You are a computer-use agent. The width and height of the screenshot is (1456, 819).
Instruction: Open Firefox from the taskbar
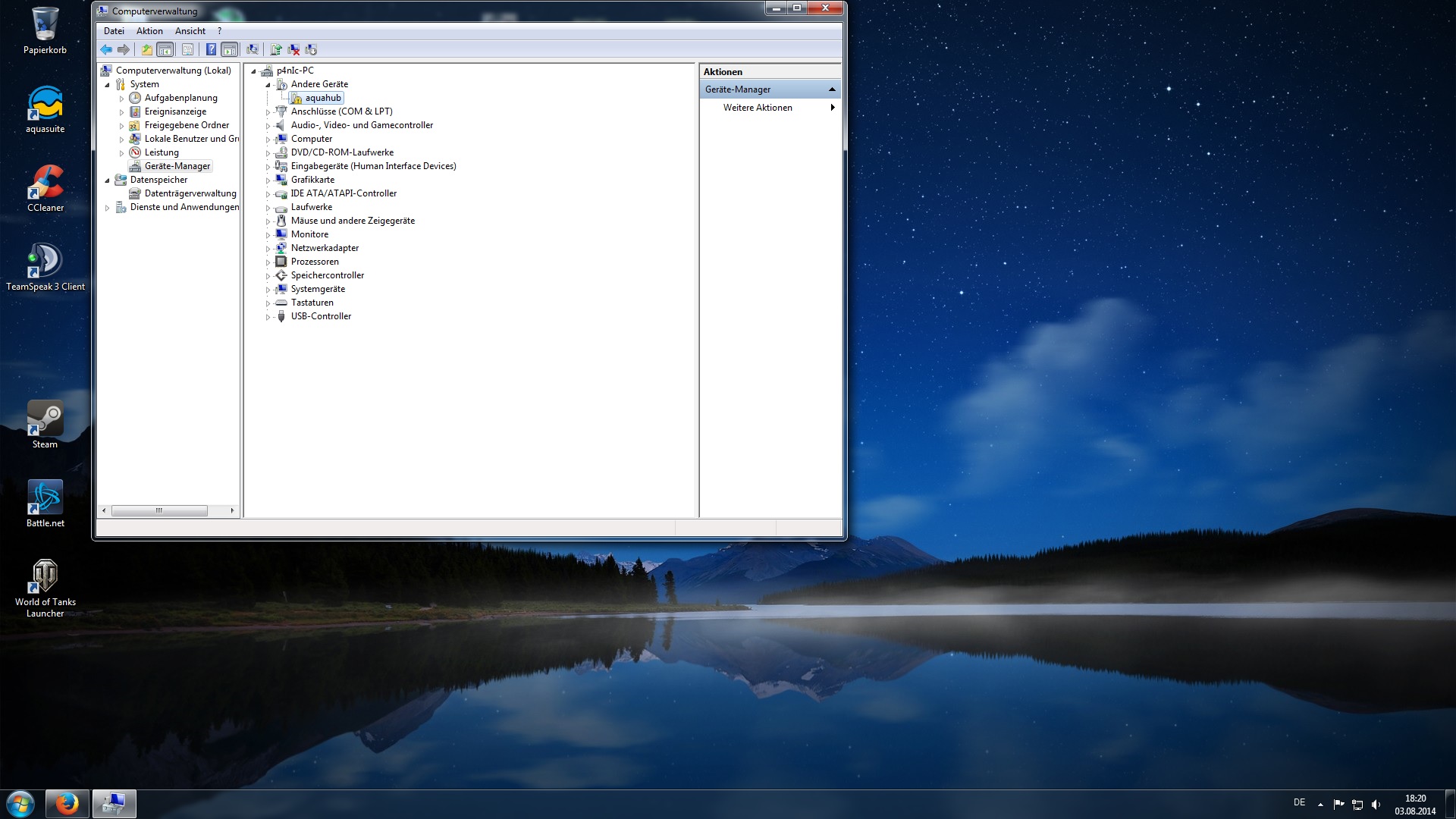67,803
